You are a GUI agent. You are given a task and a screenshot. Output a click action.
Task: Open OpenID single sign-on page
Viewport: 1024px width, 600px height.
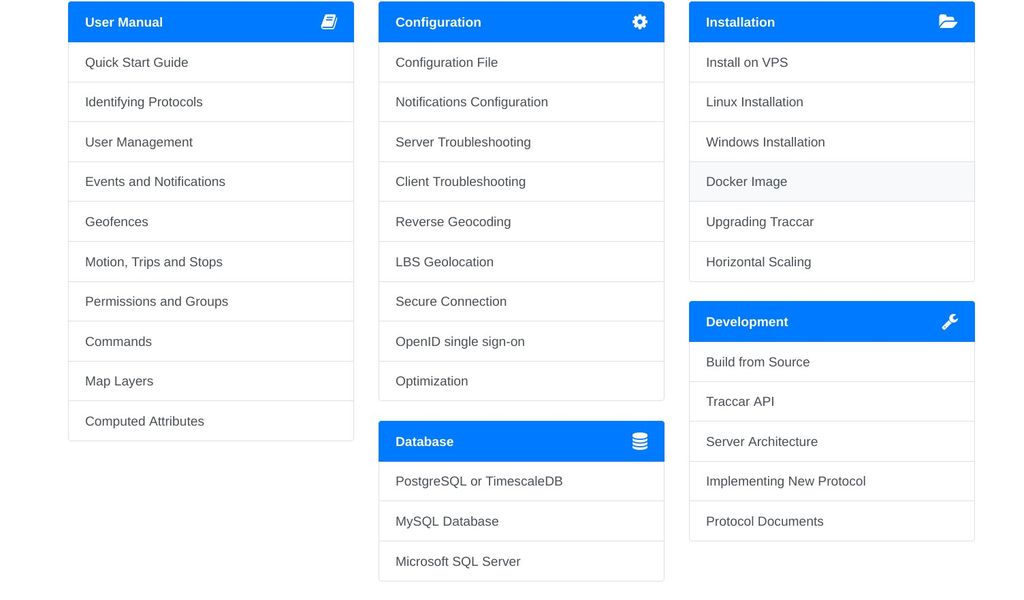[460, 341]
